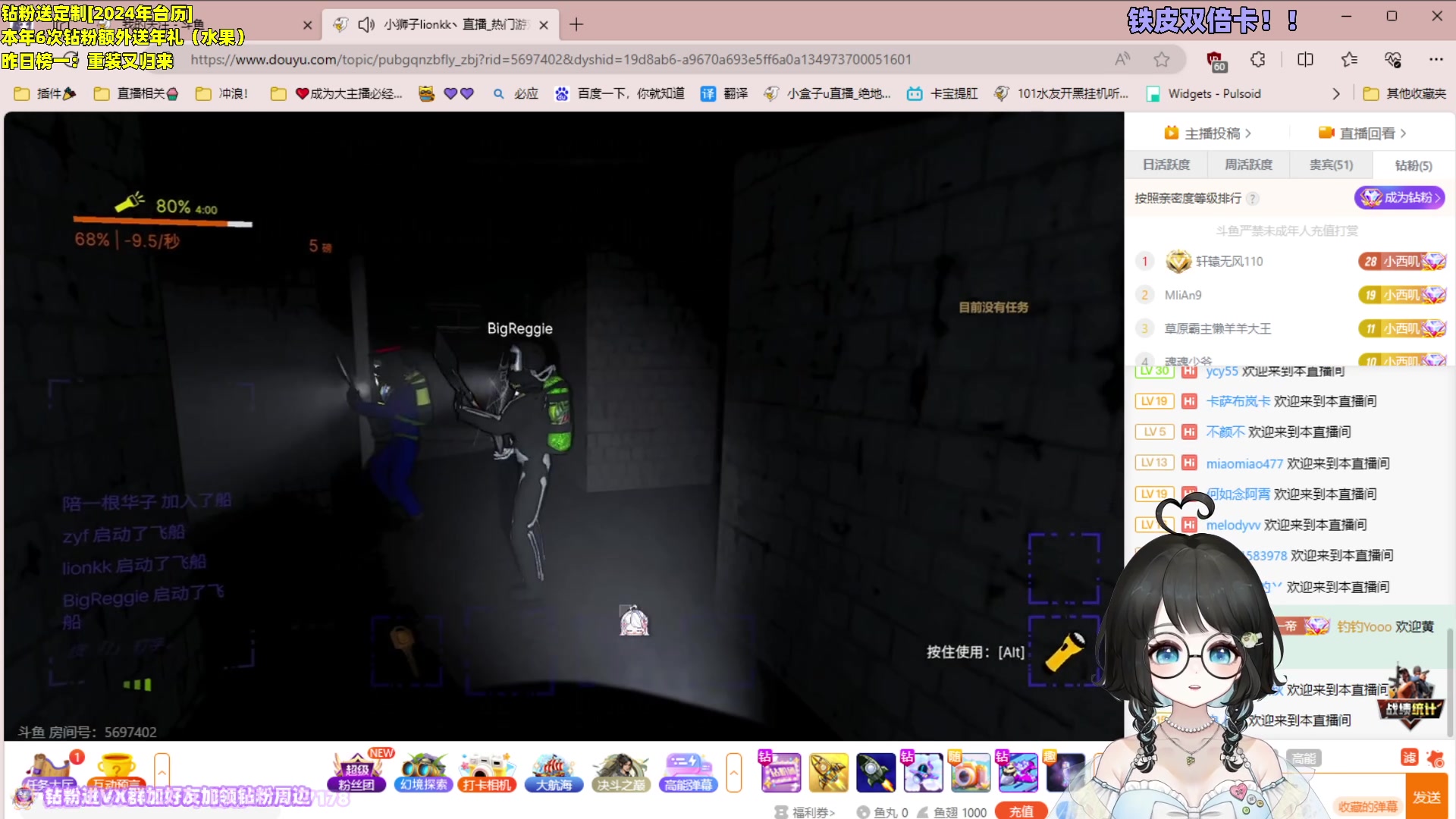Expand hidden bookmarks bar overflow chevron

point(1336,93)
